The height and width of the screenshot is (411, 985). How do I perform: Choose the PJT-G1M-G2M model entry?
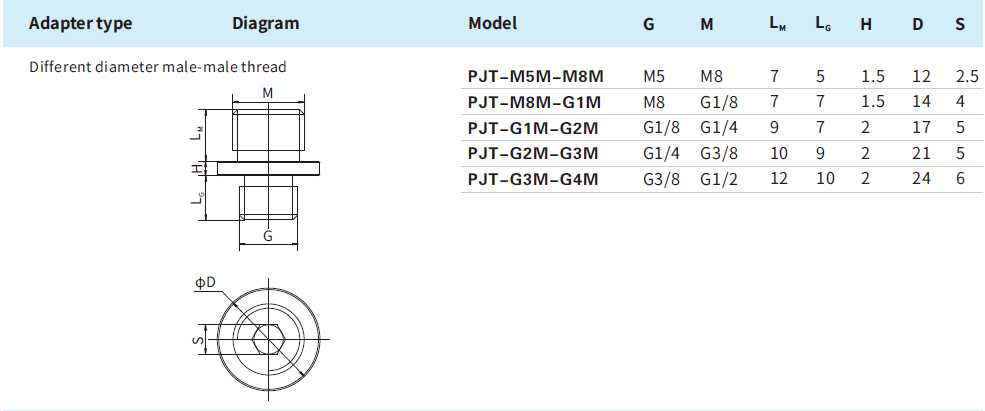pos(533,127)
